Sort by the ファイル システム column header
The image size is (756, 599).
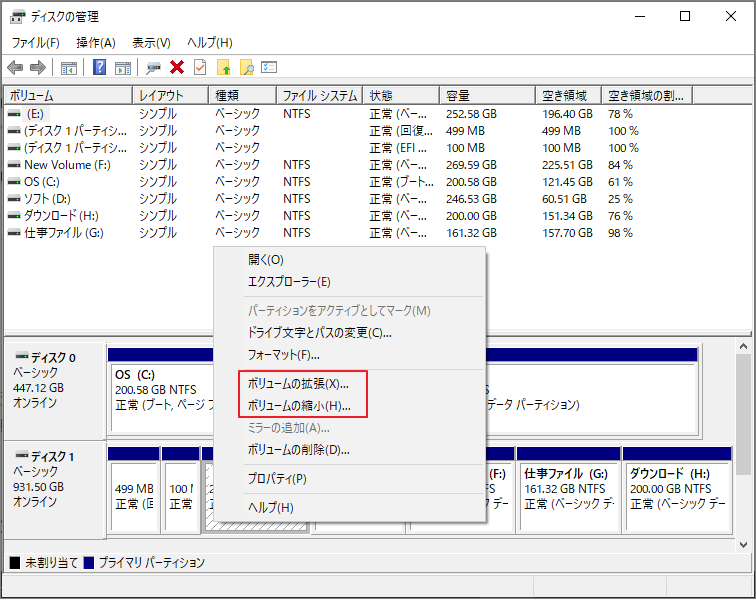[x=320, y=95]
